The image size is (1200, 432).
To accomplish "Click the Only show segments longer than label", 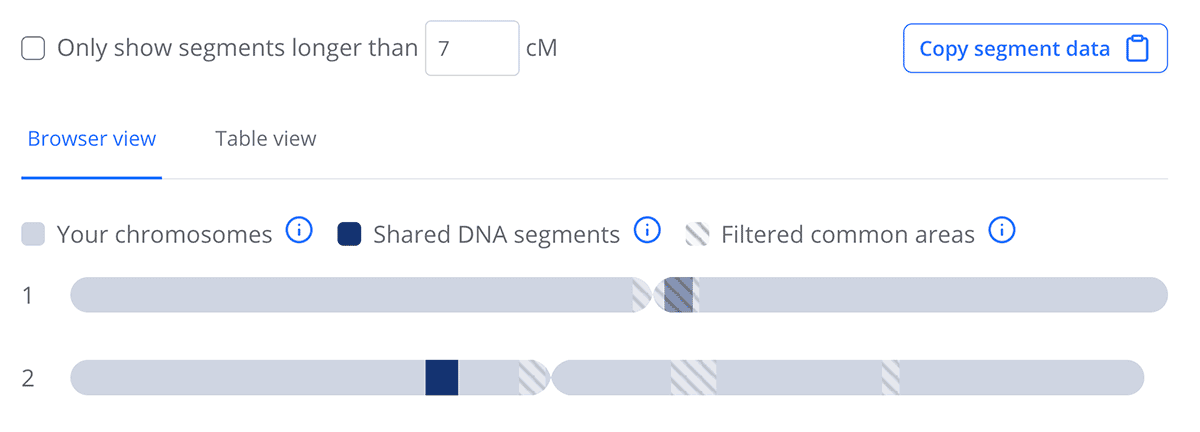I will [x=237, y=48].
